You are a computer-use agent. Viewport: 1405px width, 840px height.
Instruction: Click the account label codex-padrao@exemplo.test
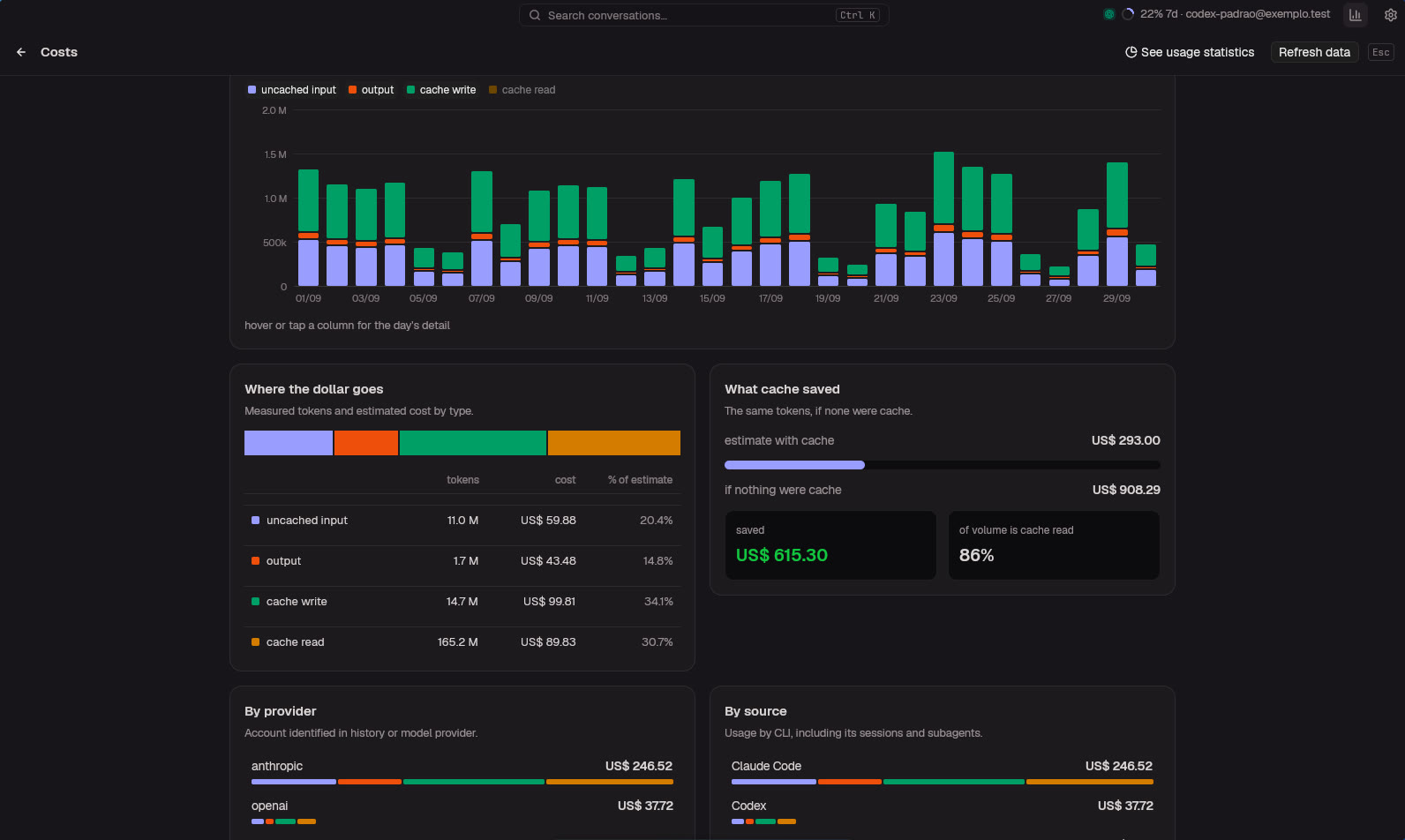[1258, 14]
